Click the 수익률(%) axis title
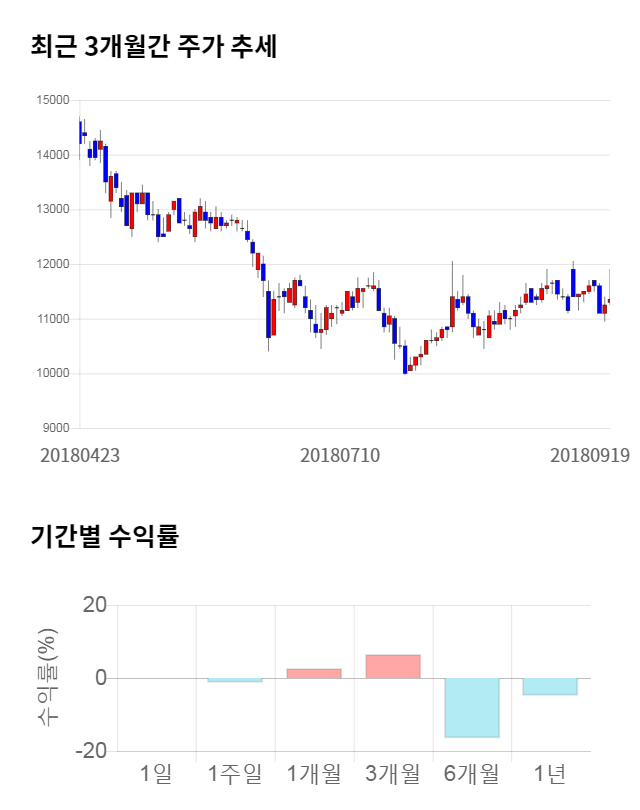This screenshot has height=810, width=640. pos(47,677)
